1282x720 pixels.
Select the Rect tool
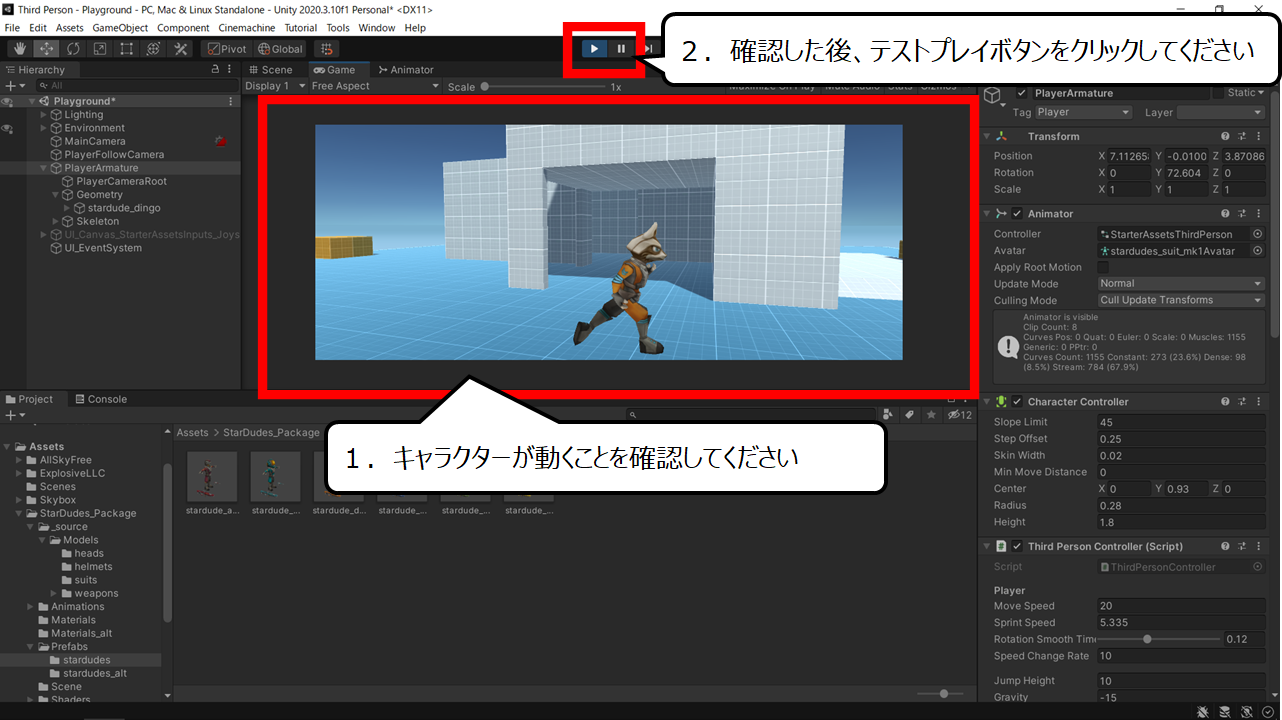click(127, 49)
